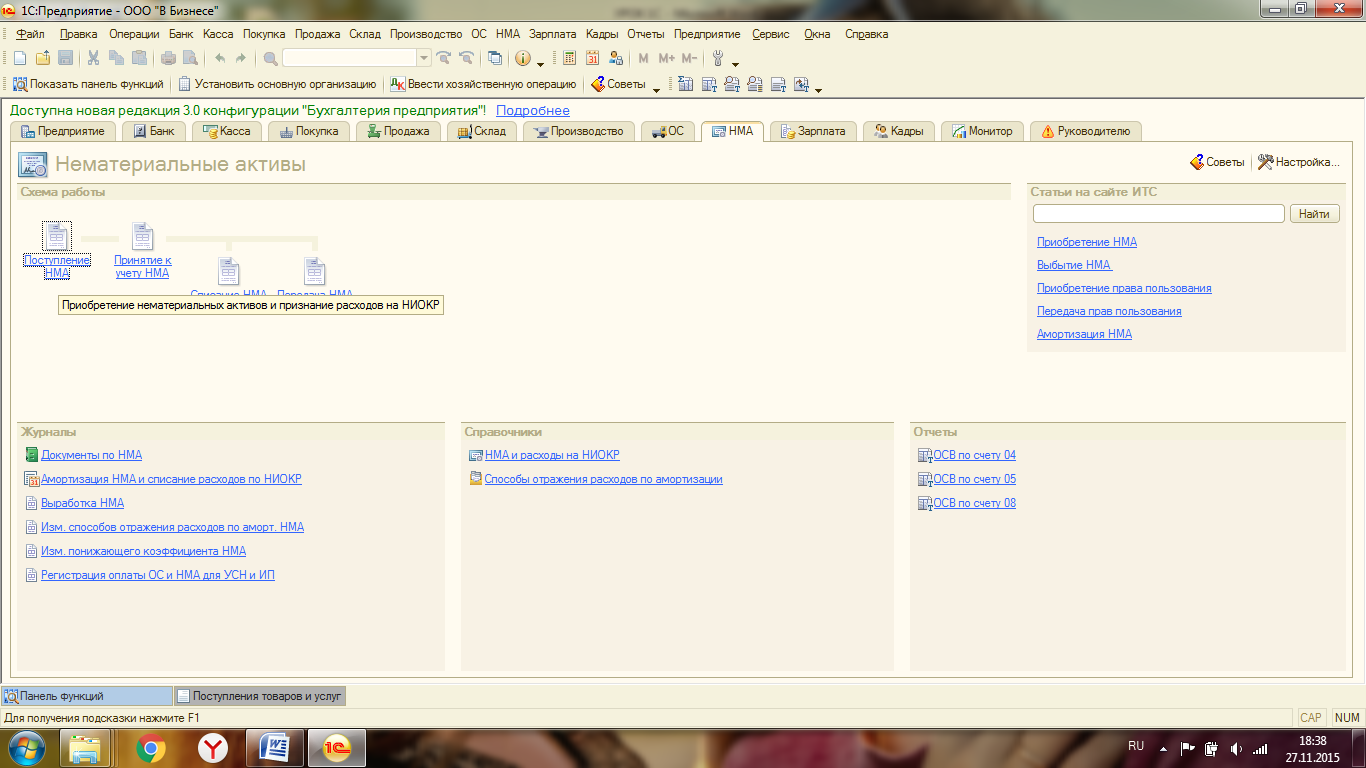Open the Calendar icon
Image resolution: width=1366 pixels, height=768 pixels.
(x=593, y=58)
